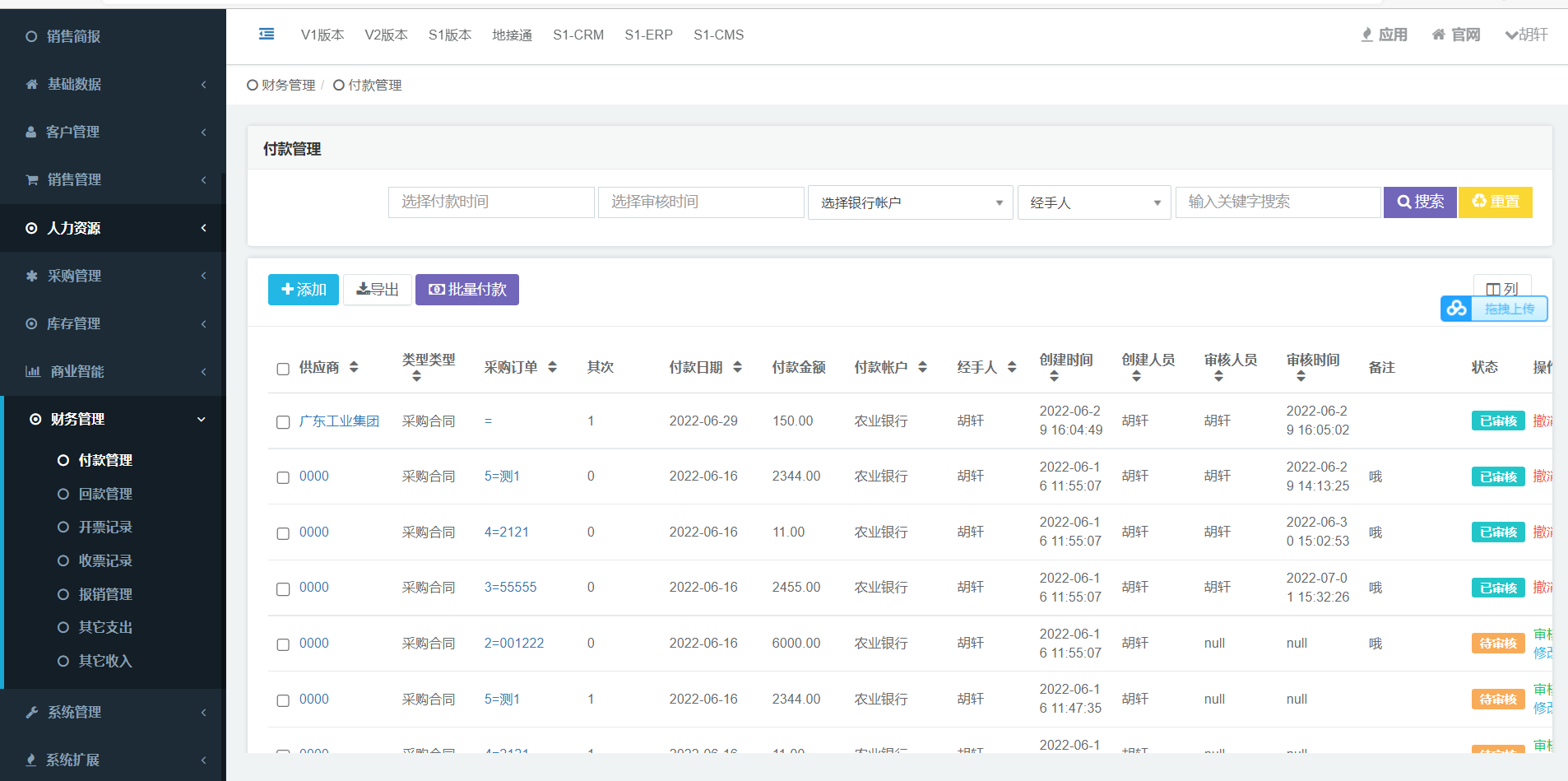Expand the 客户管理 sidebar menu chevron

click(203, 132)
